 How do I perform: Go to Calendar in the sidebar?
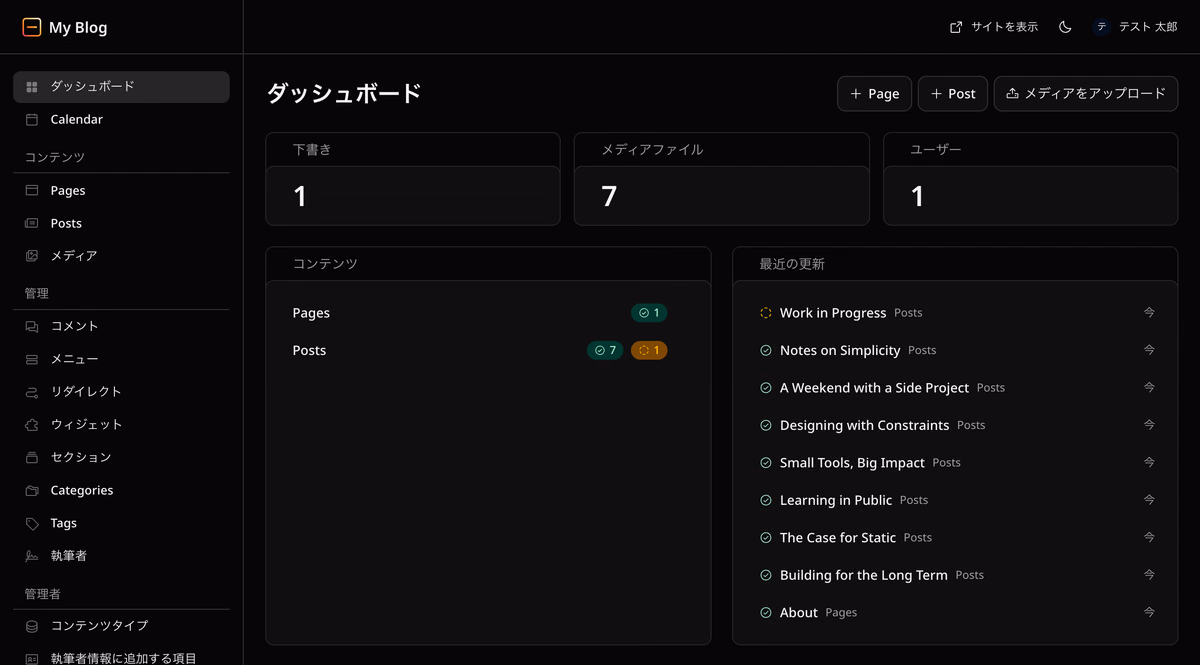tap(121, 120)
